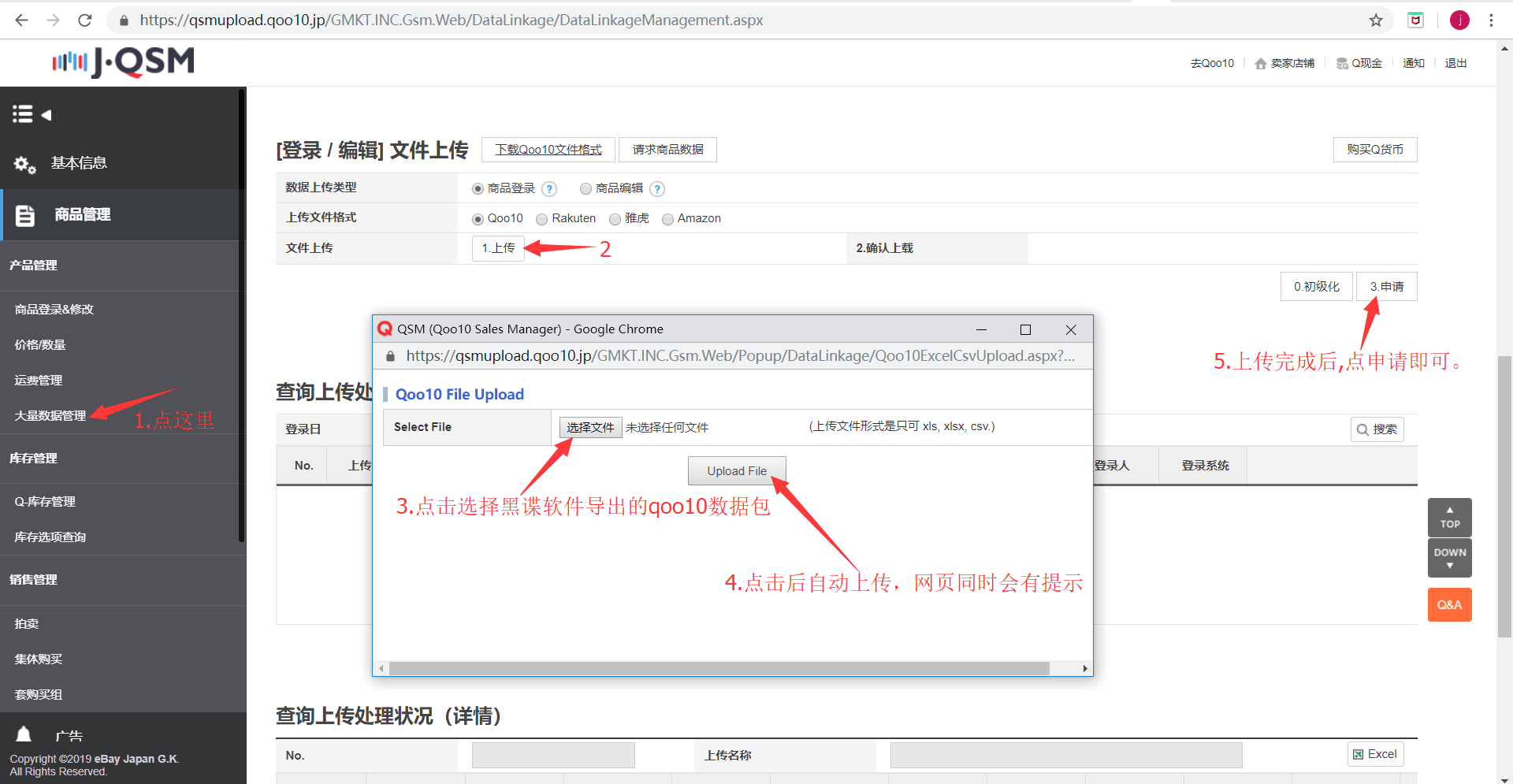Screen dimensions: 1513x784
Task: Select 商品编辑 radio button
Action: click(585, 189)
